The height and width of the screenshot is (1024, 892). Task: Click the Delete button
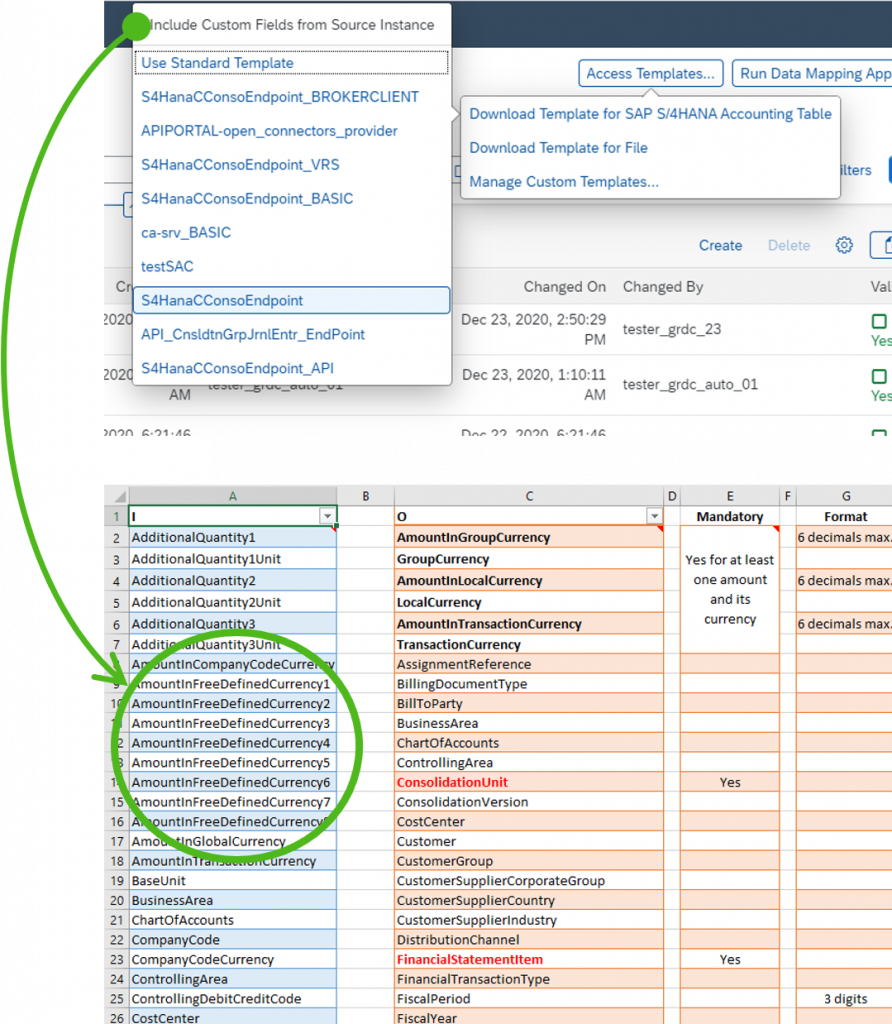(x=789, y=245)
